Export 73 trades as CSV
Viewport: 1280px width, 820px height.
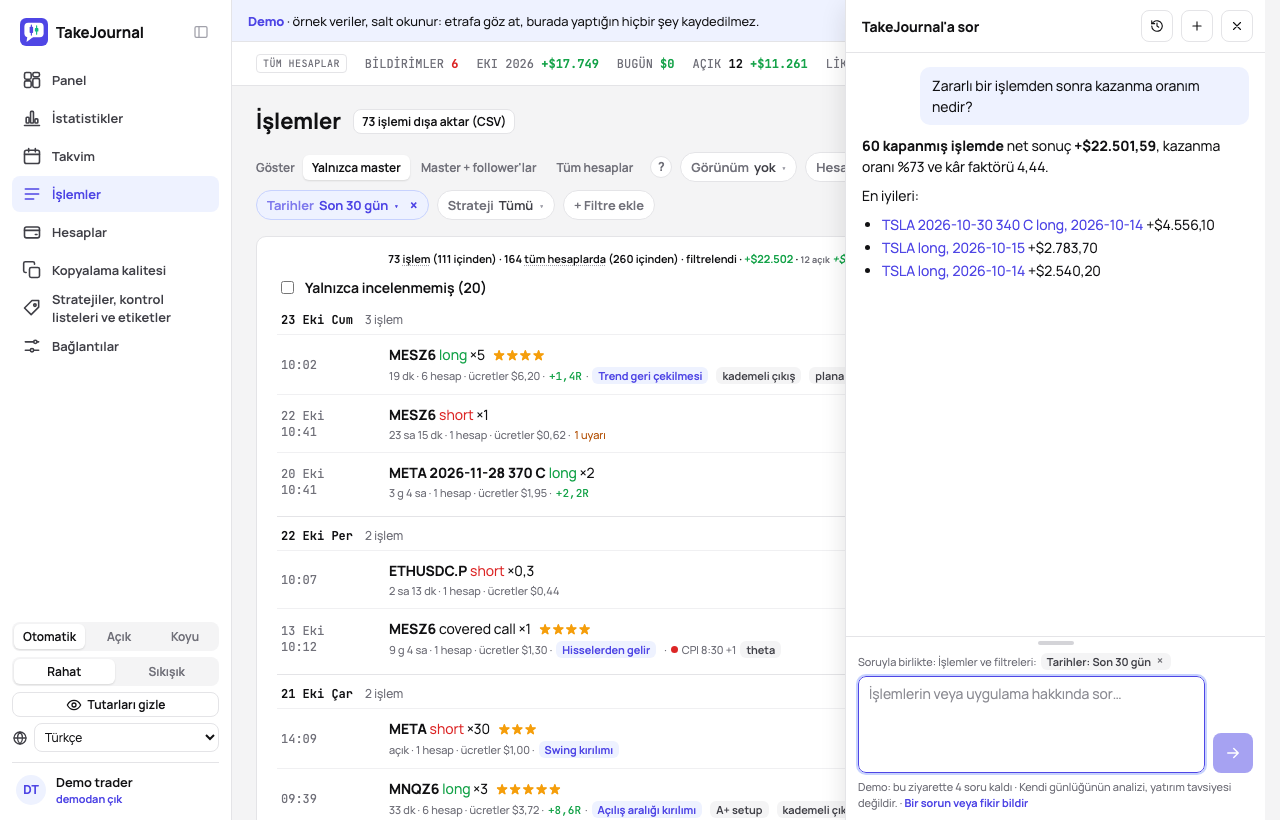point(434,122)
